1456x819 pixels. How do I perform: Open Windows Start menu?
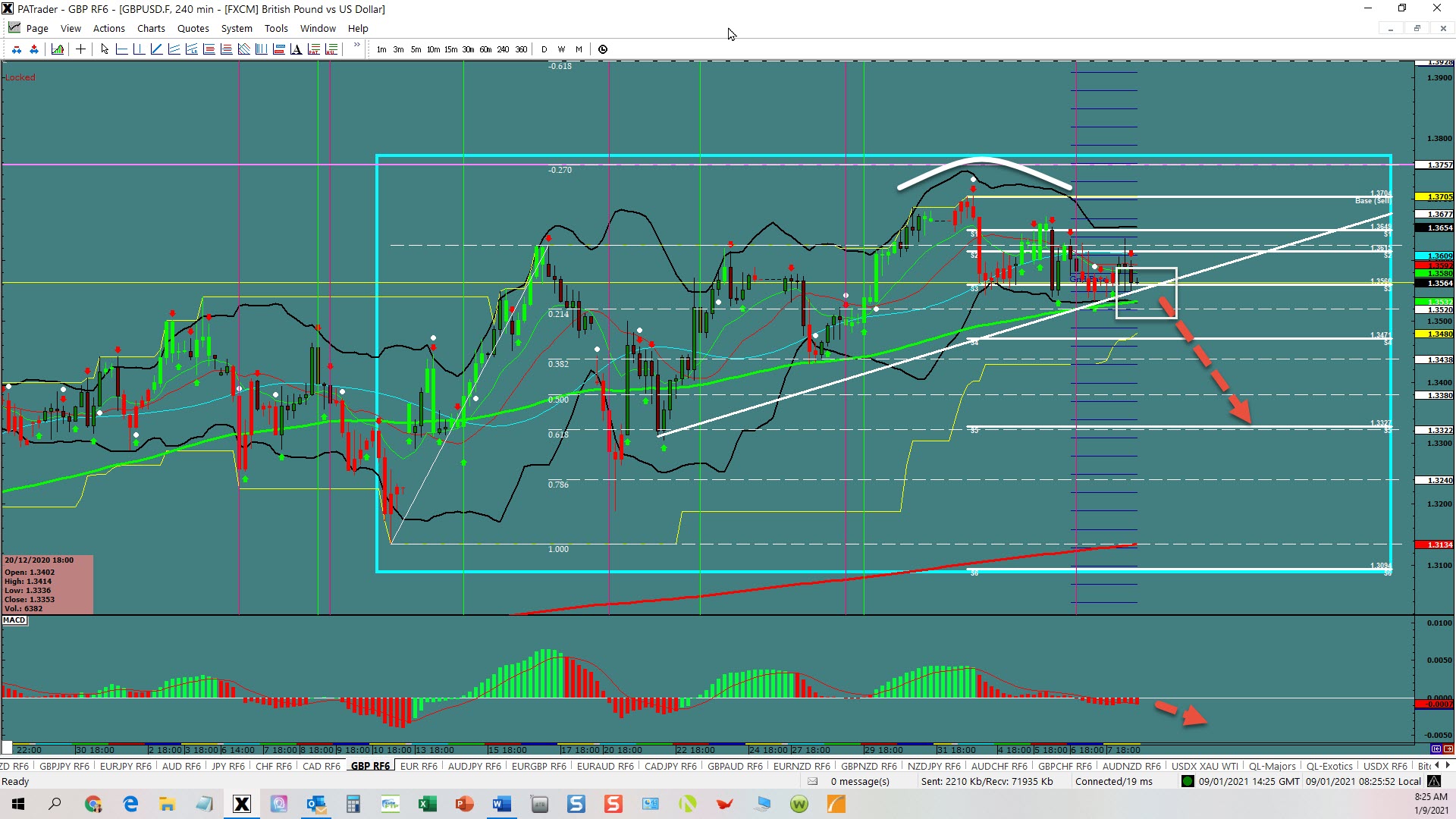tap(18, 804)
